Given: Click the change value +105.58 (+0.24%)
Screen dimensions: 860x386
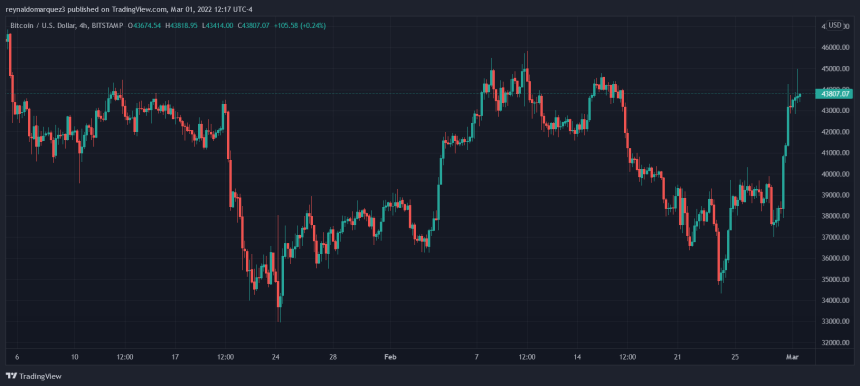Looking at the screenshot, I should (299, 26).
